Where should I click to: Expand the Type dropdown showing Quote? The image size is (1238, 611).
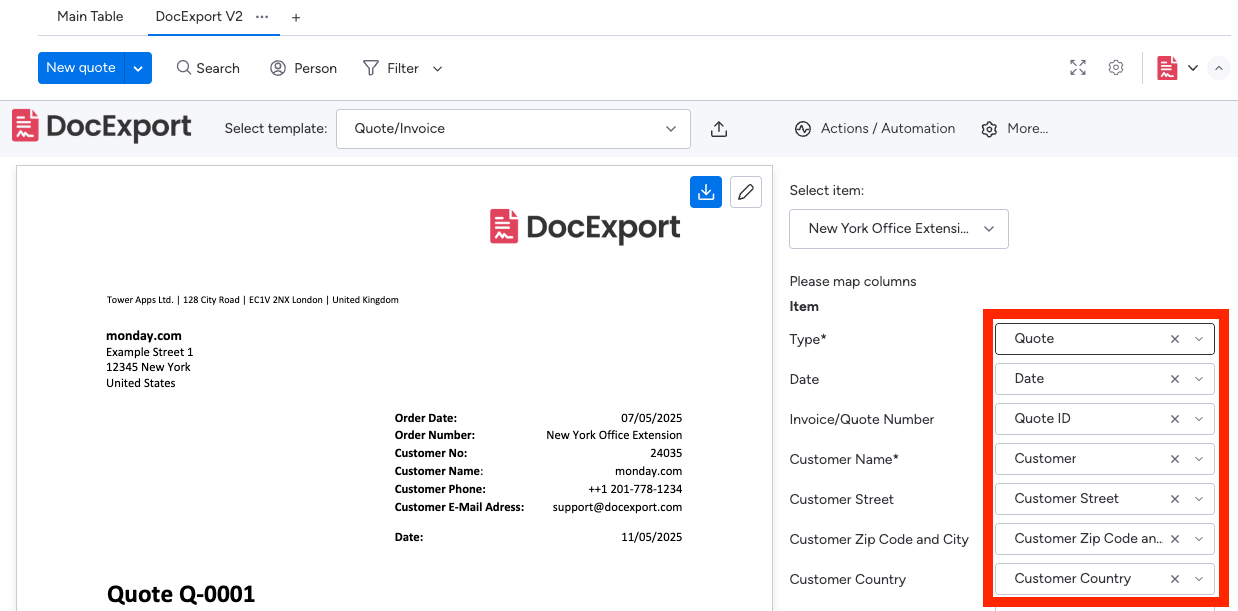coord(1199,339)
